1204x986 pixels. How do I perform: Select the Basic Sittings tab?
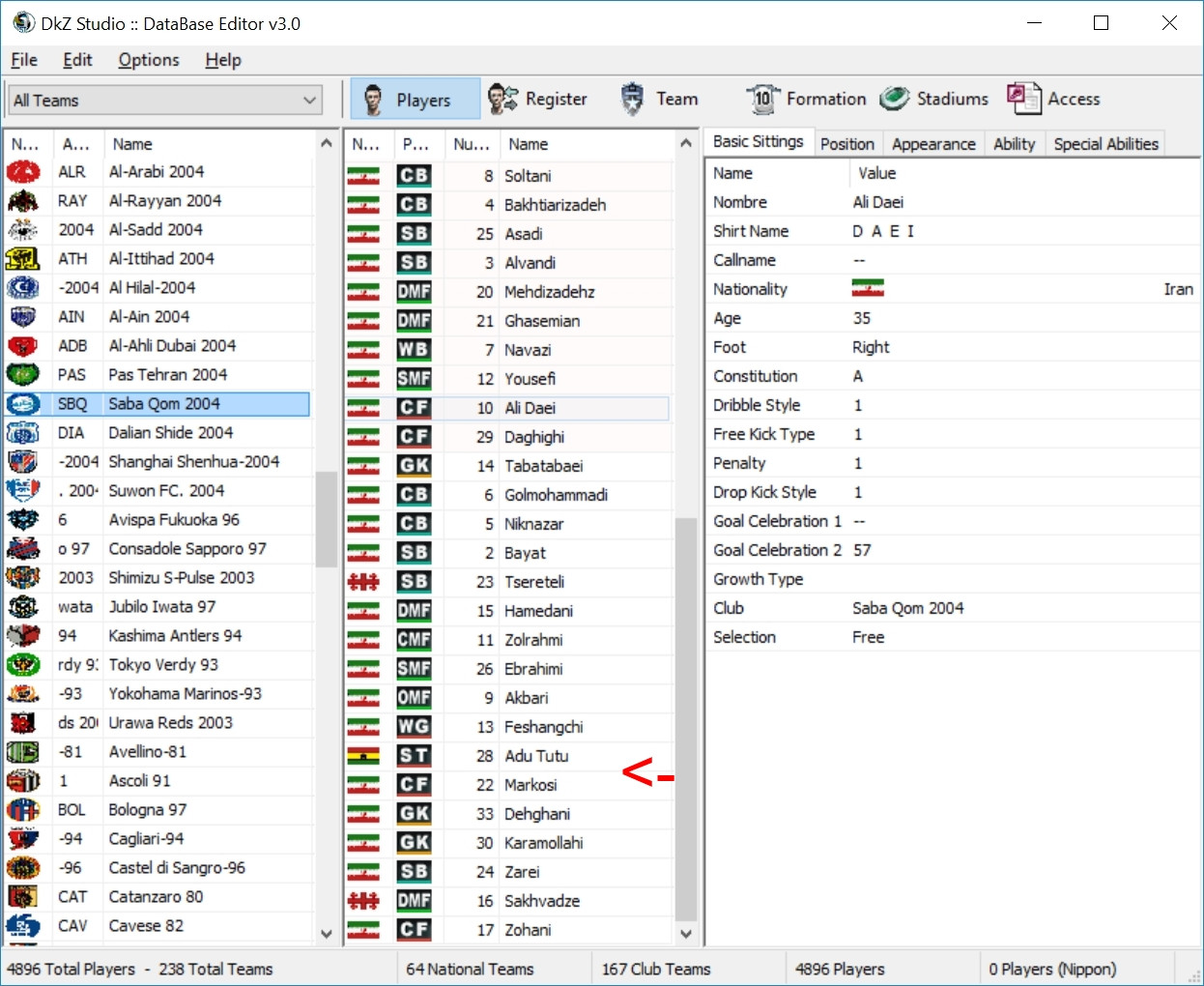tap(759, 141)
